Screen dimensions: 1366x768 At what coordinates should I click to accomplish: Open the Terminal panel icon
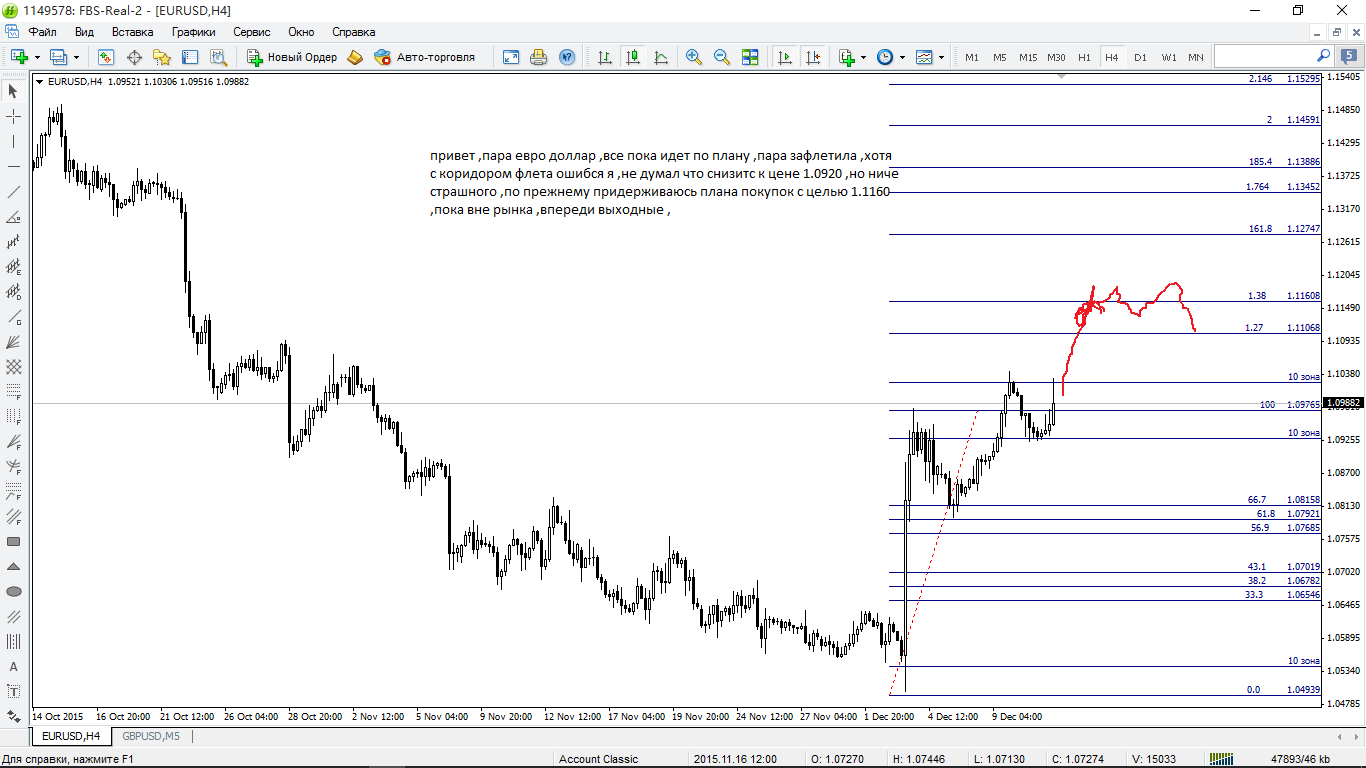[190, 57]
